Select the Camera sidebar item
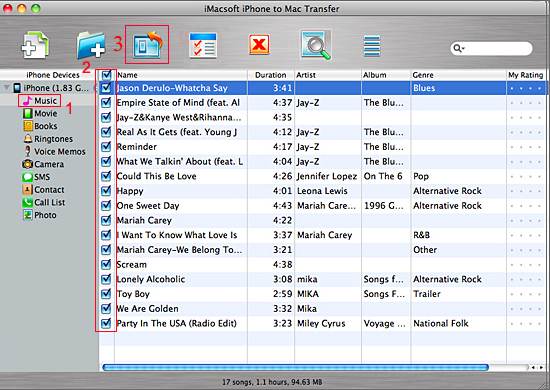 pos(43,164)
